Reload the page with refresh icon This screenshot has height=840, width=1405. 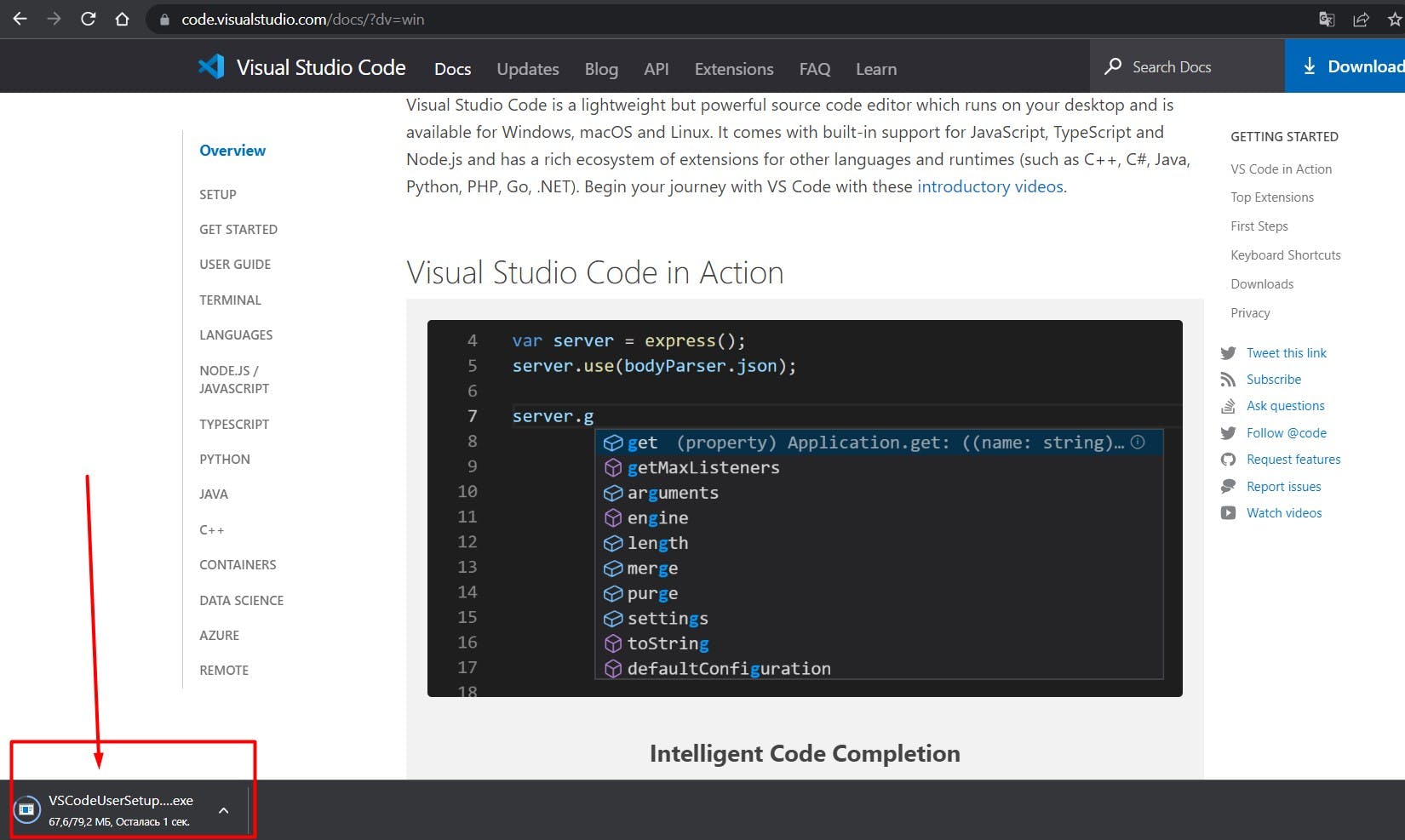[x=88, y=19]
